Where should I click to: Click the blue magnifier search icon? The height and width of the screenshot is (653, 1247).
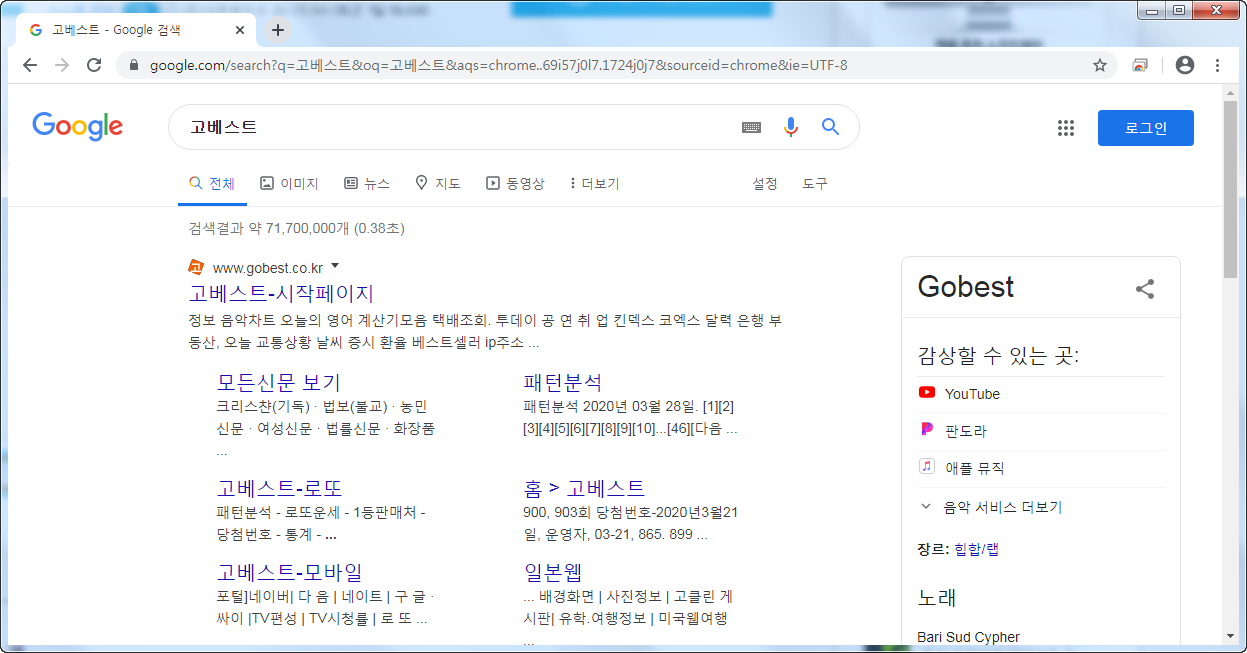[830, 127]
